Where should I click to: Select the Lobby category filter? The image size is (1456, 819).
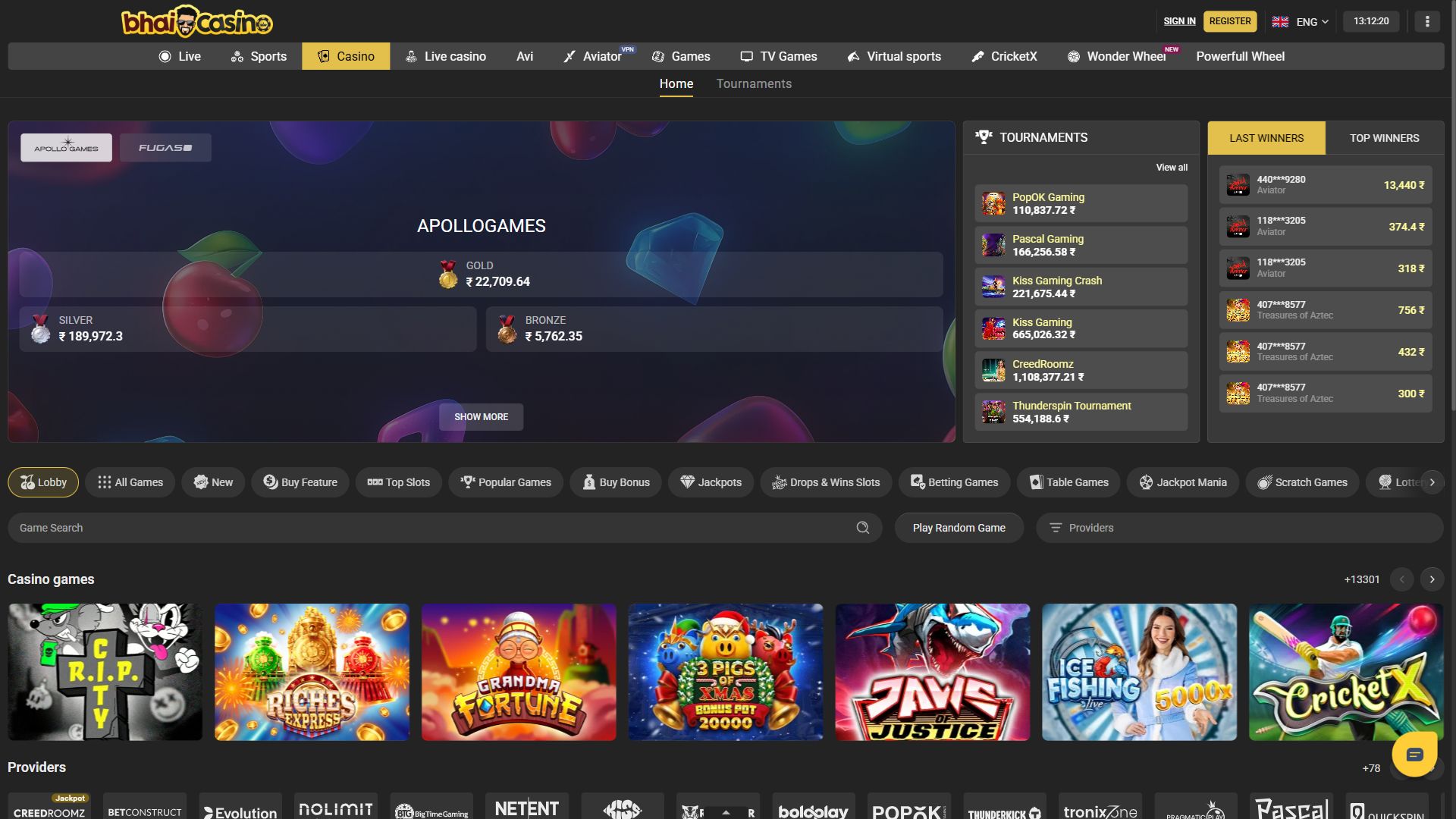click(x=43, y=482)
